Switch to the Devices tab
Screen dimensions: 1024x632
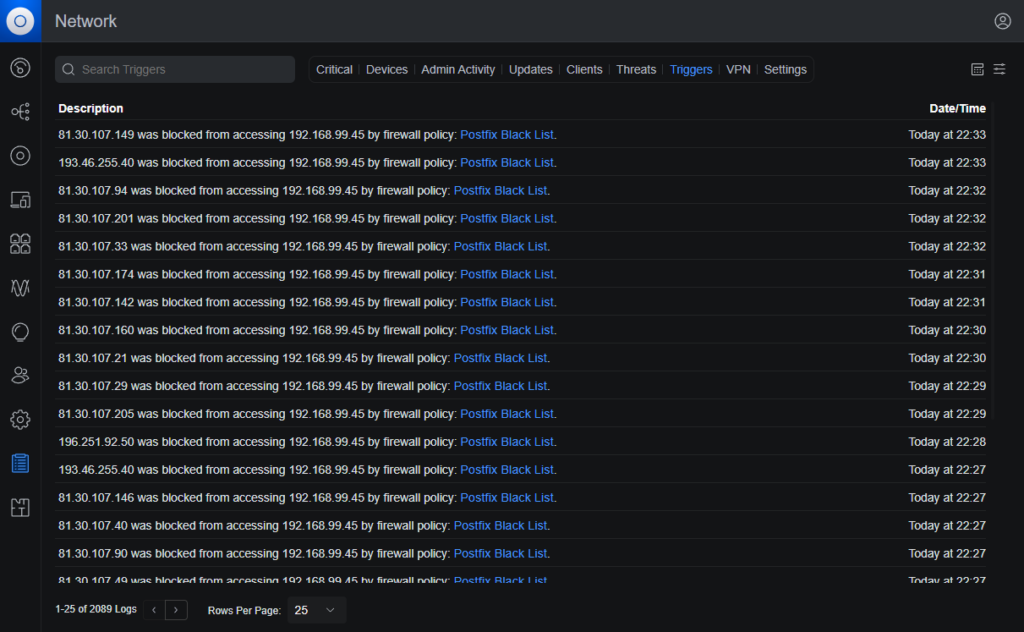coord(387,69)
